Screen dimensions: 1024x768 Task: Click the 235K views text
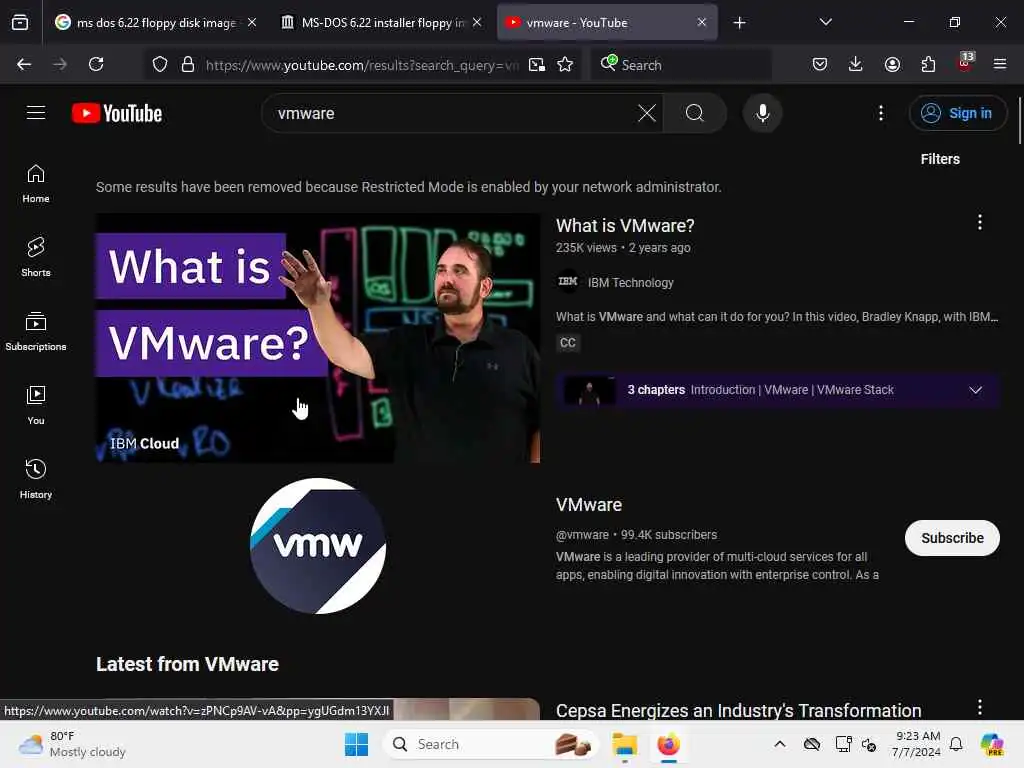(x=586, y=248)
